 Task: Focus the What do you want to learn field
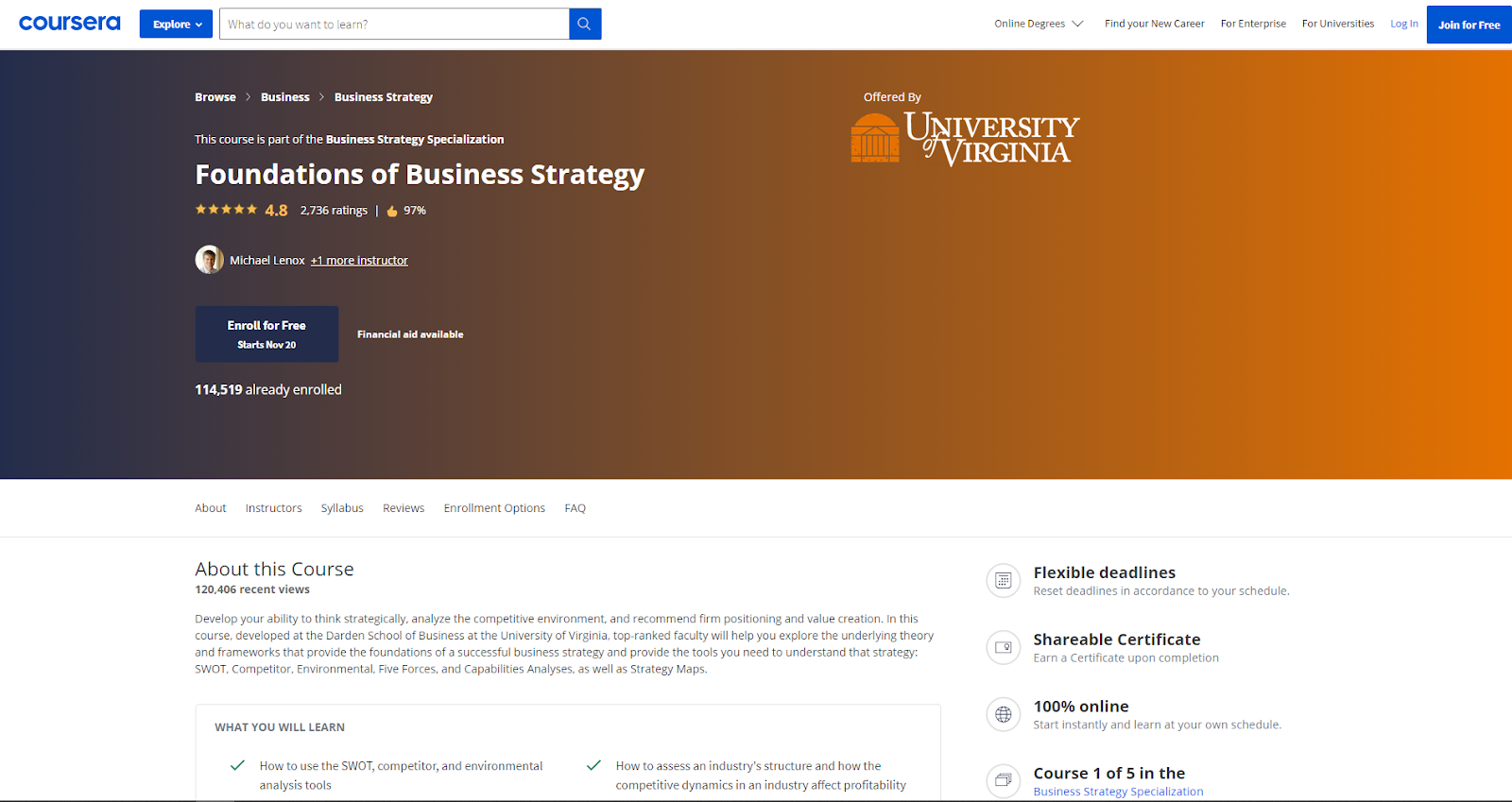coord(394,24)
